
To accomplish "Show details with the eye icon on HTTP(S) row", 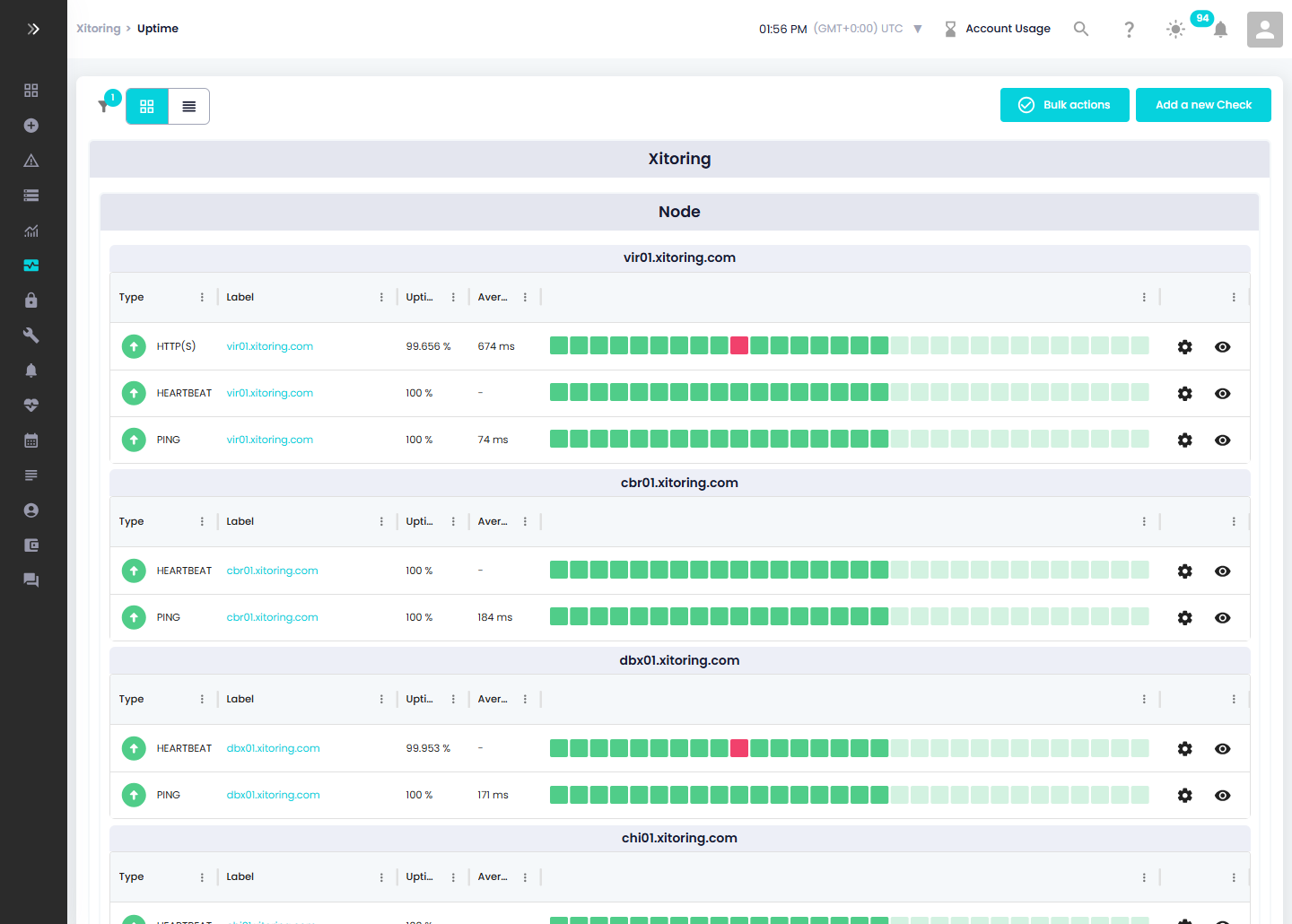I will [1222, 346].
